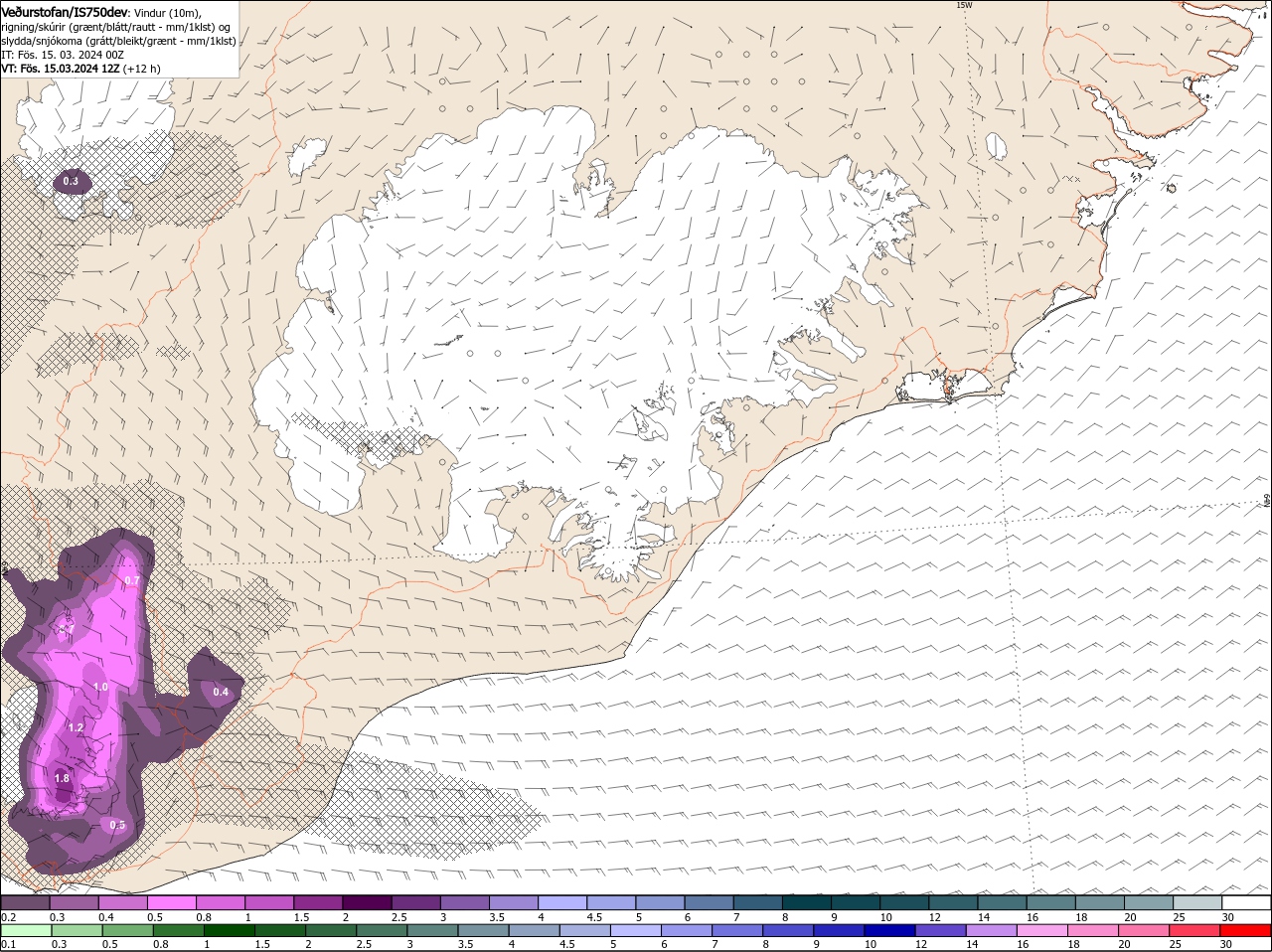Select the bright pink 0.5–0.8 snow legend swatch
Image resolution: width=1272 pixels, height=952 pixels.
(171, 902)
